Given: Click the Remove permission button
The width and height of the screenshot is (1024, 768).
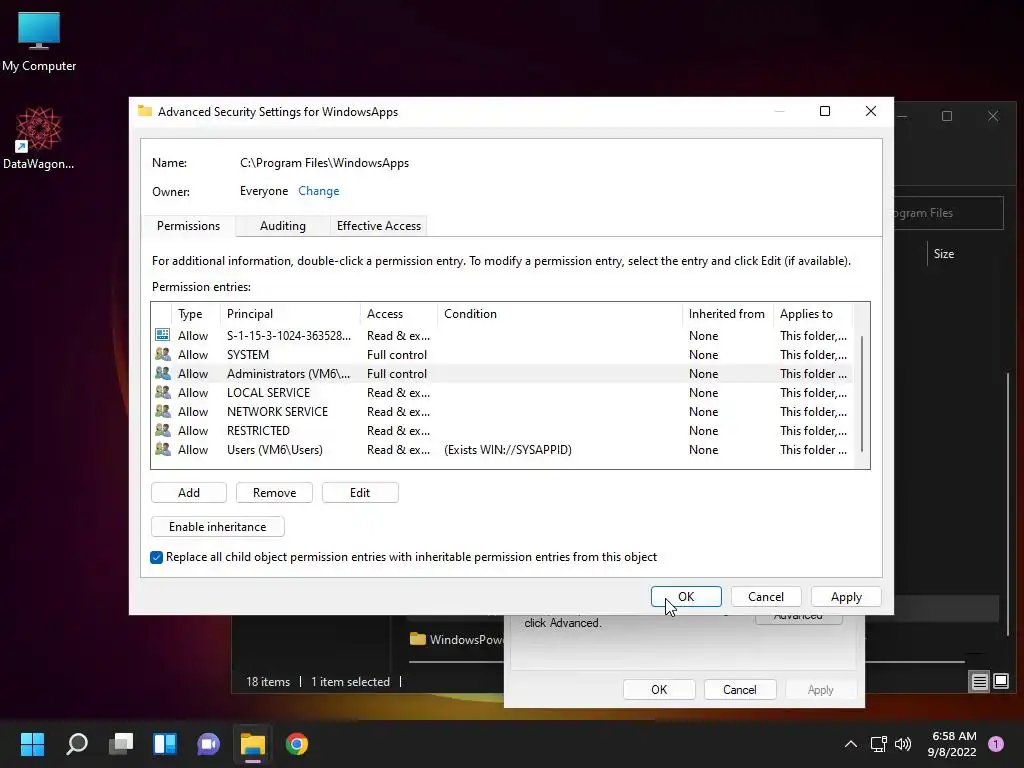Looking at the screenshot, I should click(x=274, y=492).
